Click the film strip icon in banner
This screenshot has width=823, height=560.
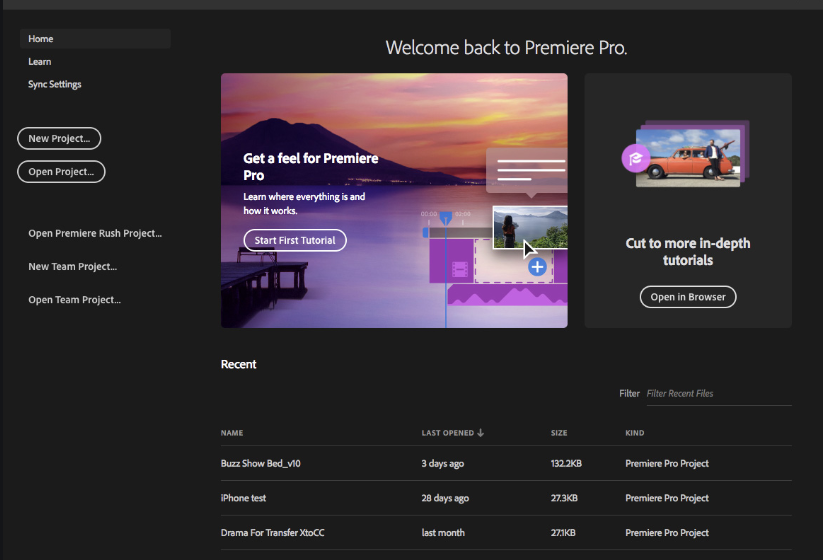click(x=460, y=269)
